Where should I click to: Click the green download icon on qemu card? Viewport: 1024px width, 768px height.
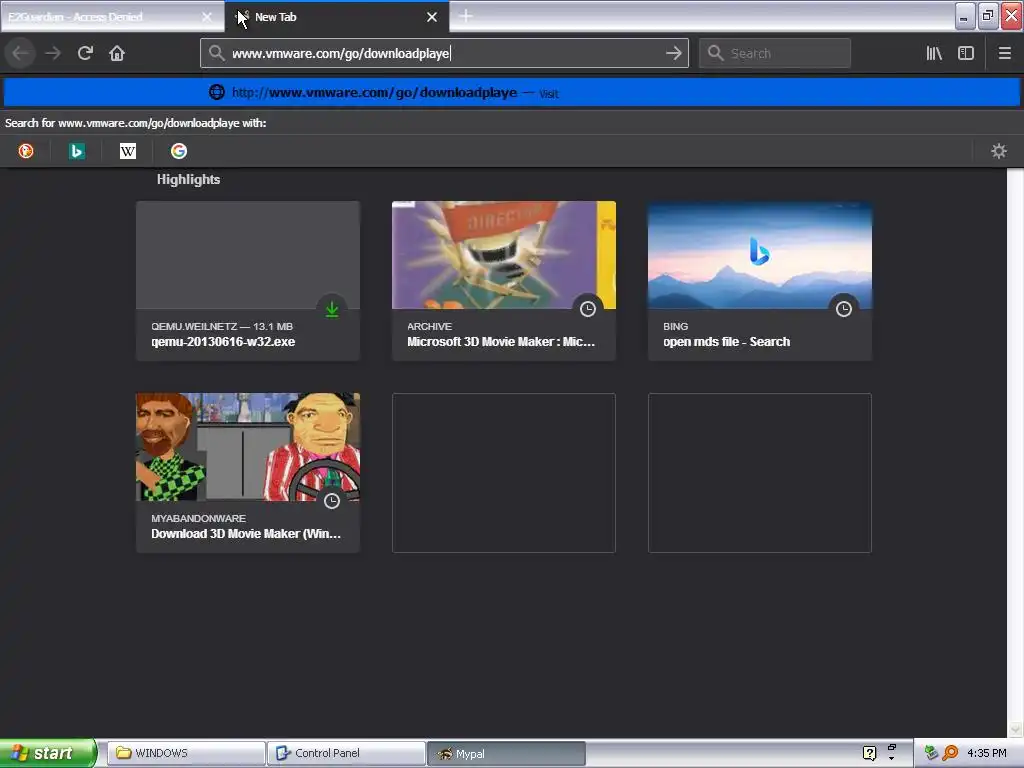point(332,309)
